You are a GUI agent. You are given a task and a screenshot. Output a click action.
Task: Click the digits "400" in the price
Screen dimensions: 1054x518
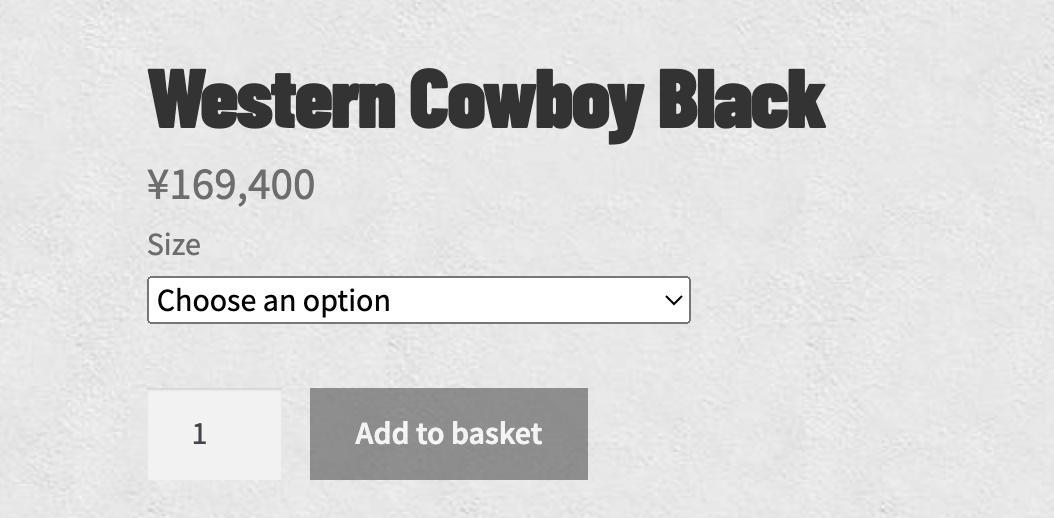tap(285, 185)
